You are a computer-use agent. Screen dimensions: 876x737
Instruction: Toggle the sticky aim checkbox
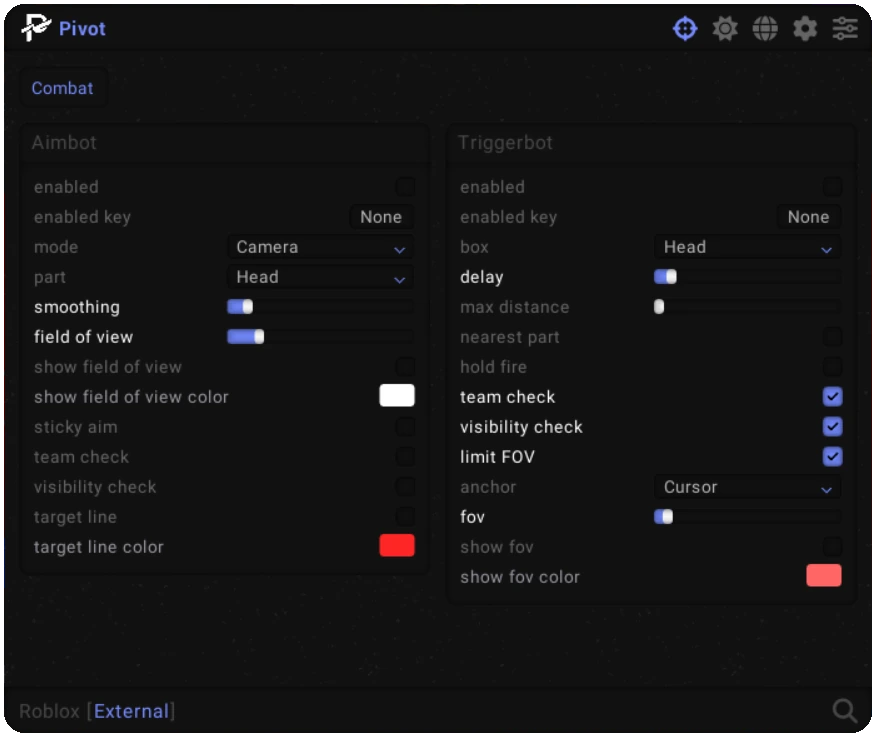tap(405, 427)
